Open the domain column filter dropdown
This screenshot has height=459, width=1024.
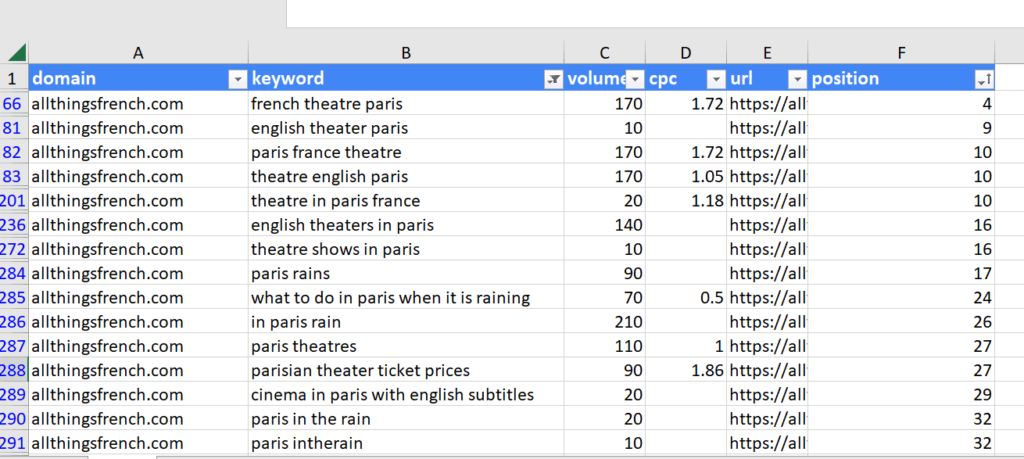coord(237,79)
